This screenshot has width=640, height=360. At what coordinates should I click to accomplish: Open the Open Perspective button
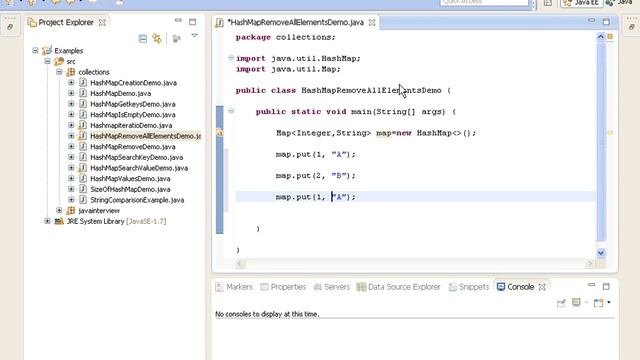click(548, 3)
